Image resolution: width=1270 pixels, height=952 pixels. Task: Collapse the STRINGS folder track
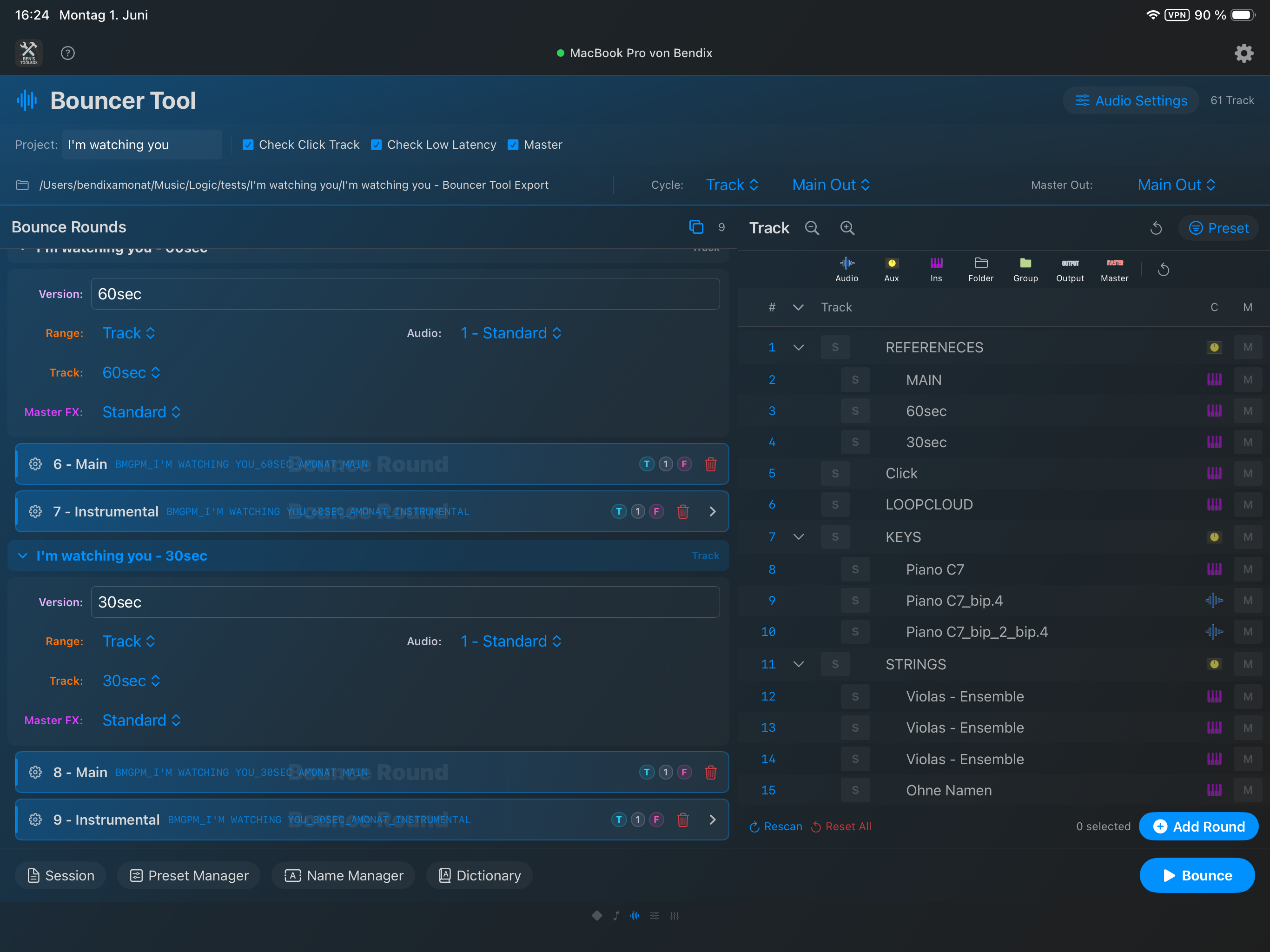[x=798, y=664]
